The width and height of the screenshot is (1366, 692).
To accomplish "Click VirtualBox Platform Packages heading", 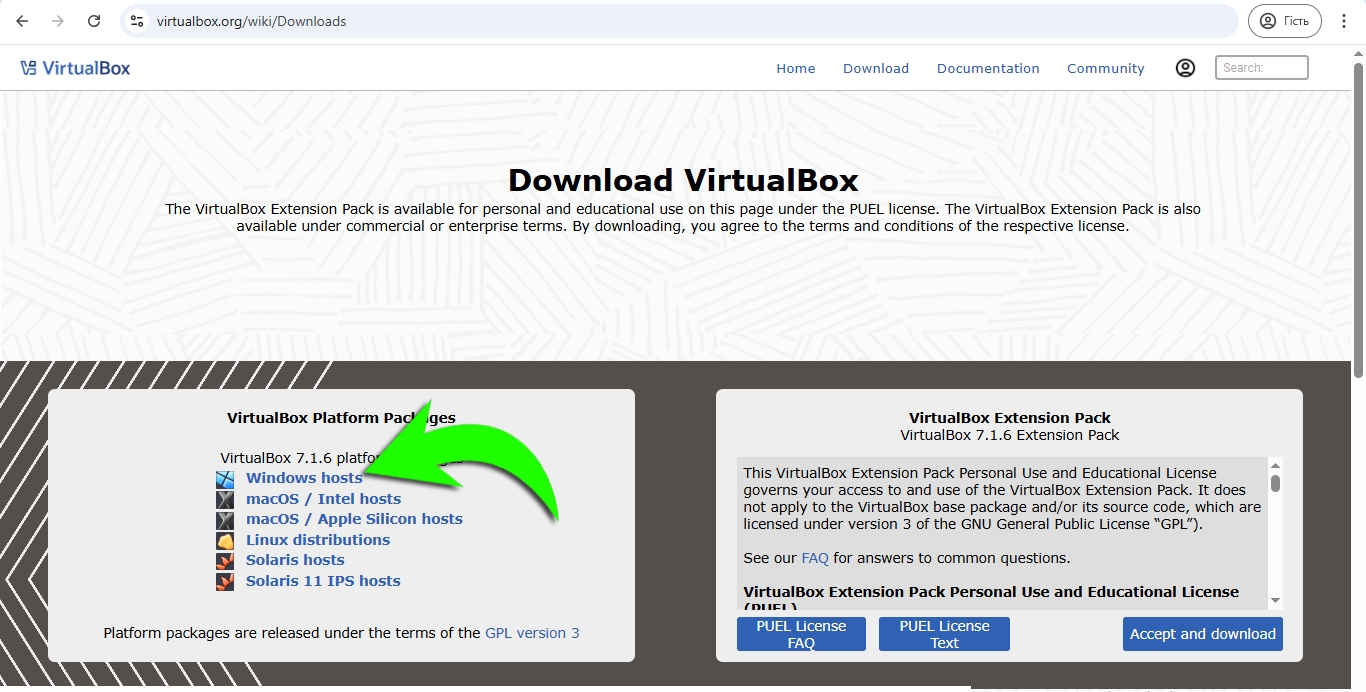I will point(341,418).
